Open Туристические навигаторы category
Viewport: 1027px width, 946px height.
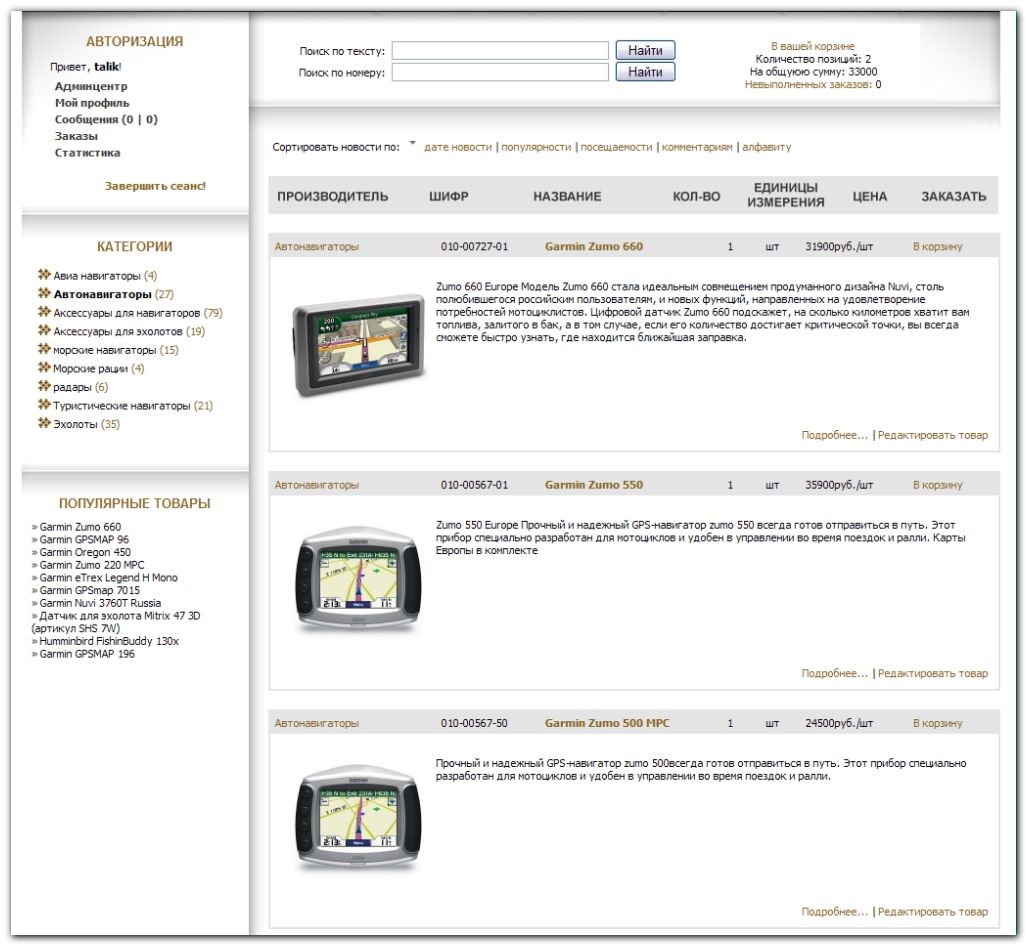coord(122,406)
